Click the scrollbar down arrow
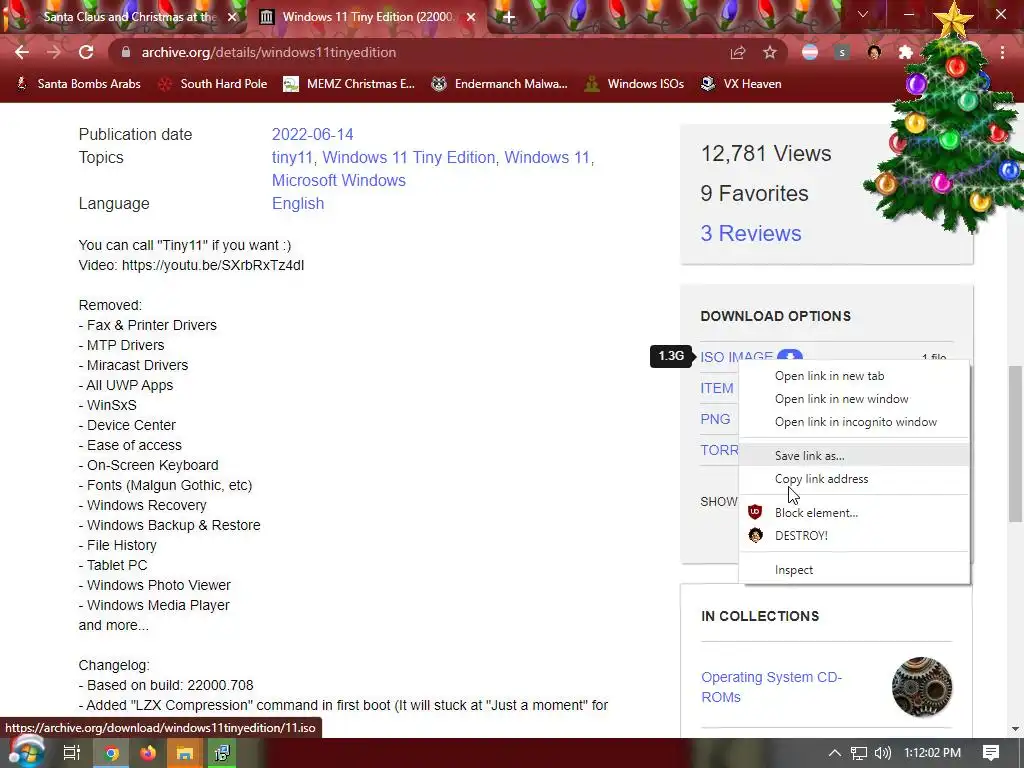Image resolution: width=1024 pixels, height=768 pixels. click(x=1015, y=729)
